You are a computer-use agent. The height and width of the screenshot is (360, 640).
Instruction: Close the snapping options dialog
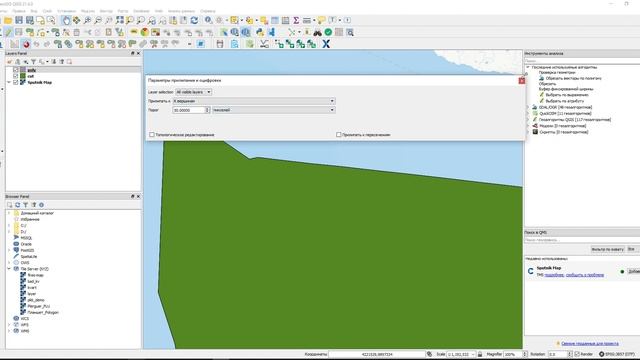(x=522, y=80)
